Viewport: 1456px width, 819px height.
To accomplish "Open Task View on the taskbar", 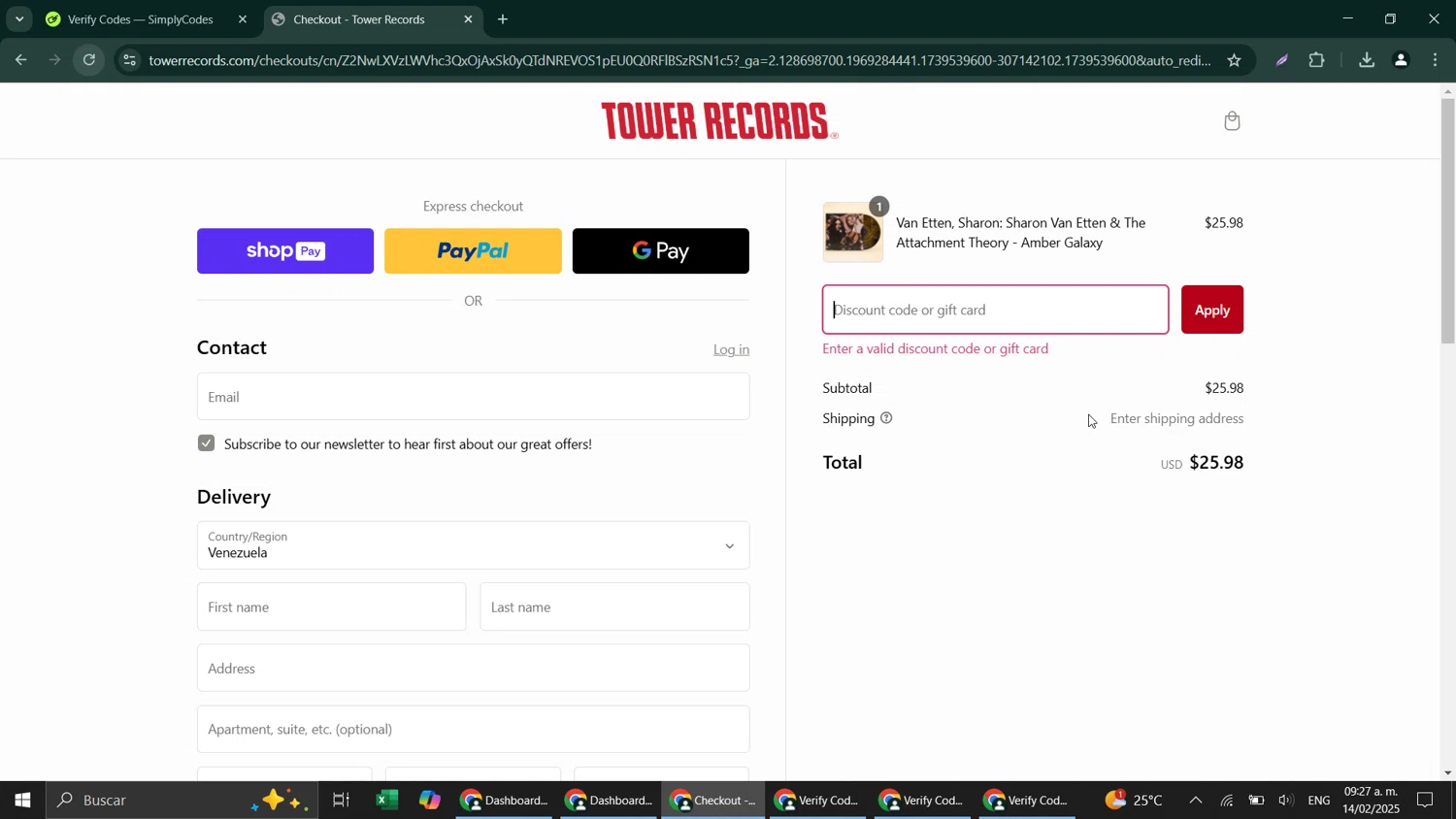I will point(341,801).
